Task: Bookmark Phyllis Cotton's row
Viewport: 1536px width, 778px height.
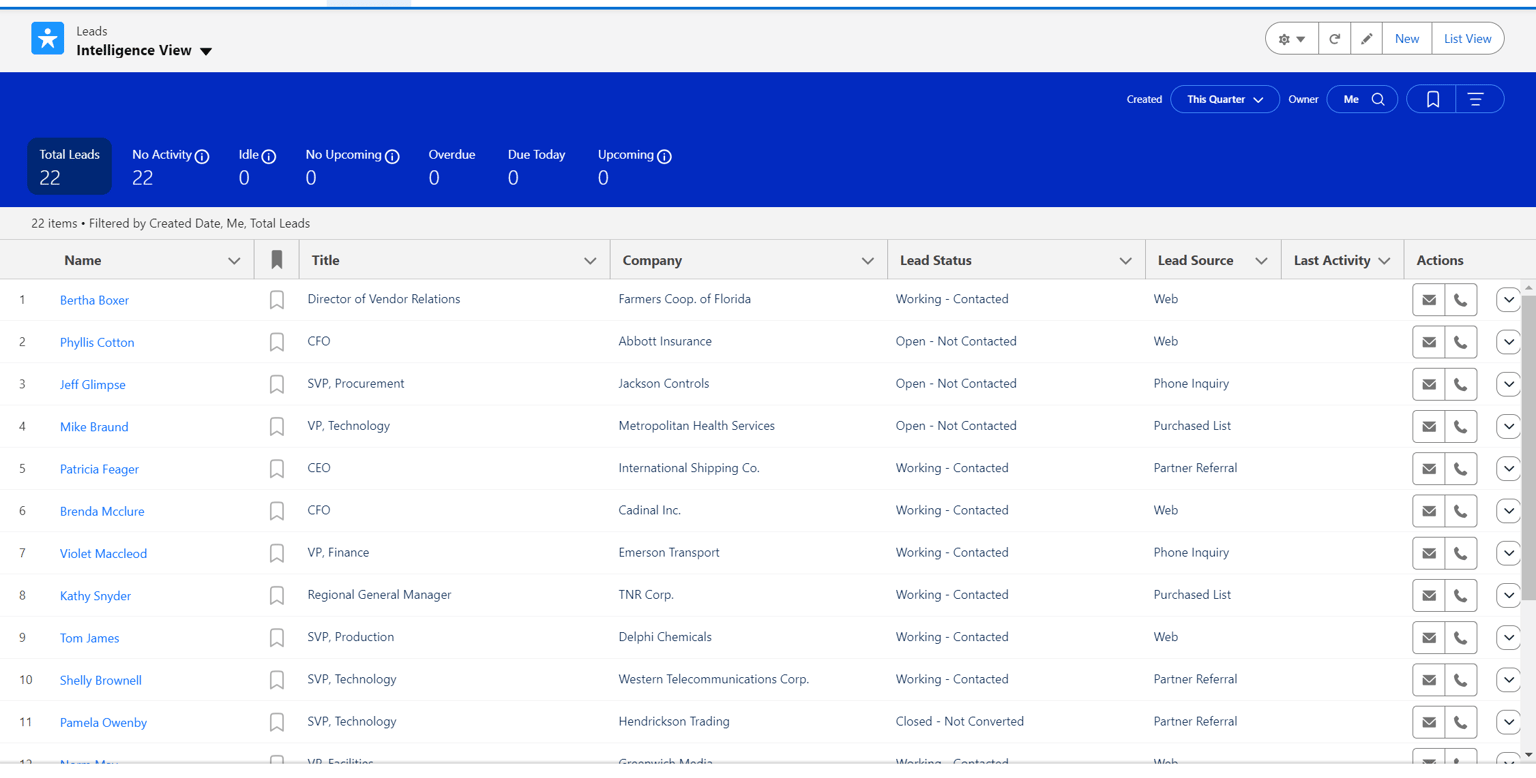Action: [x=277, y=342]
